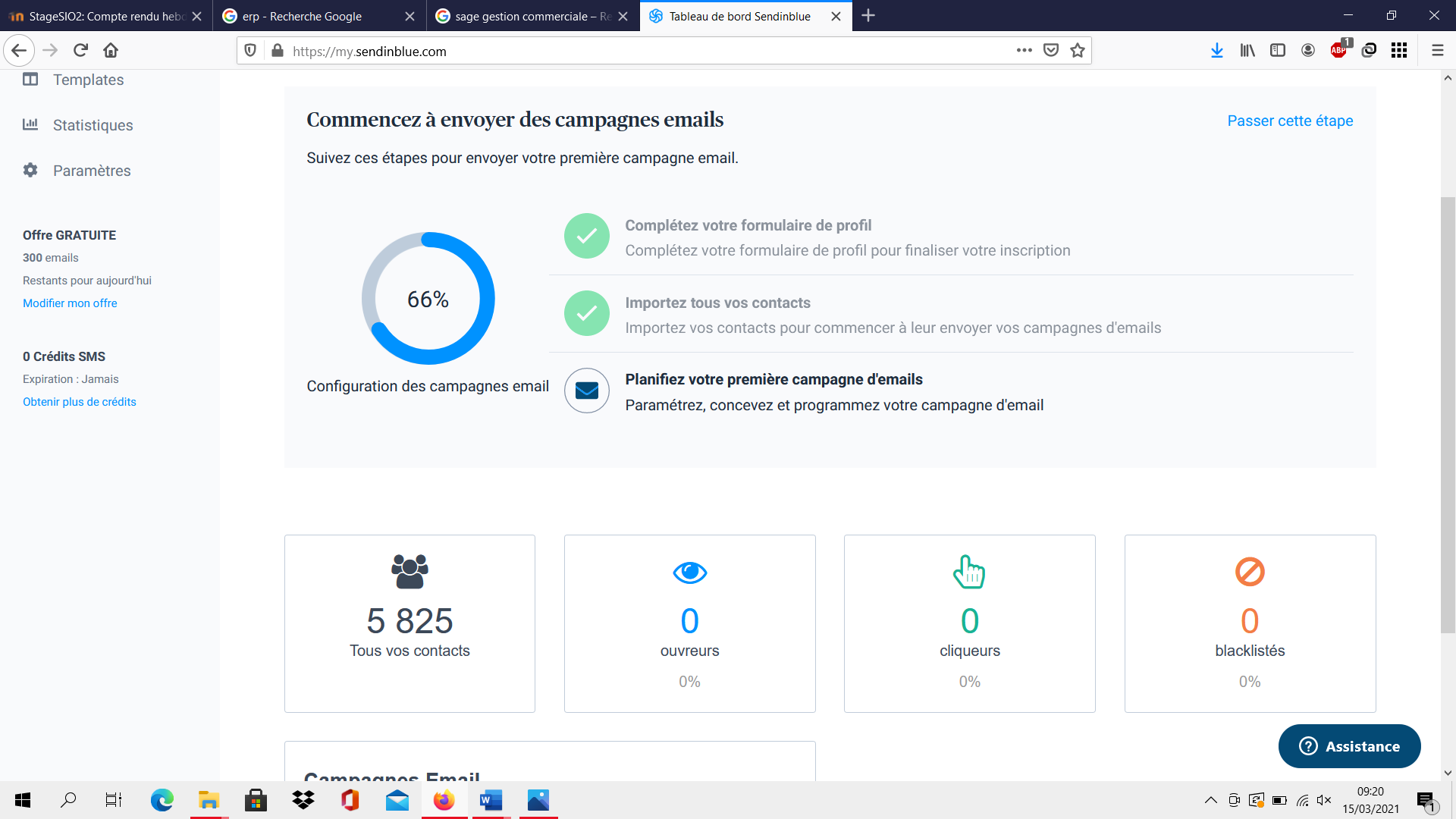Click the green hand cliqueurs icon

(x=969, y=573)
